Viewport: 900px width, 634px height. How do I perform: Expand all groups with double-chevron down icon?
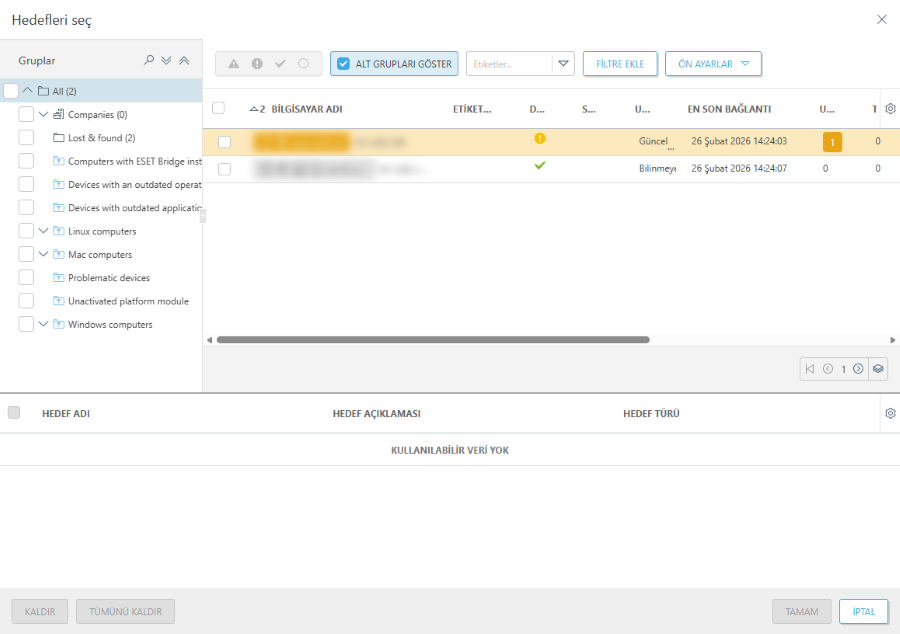(166, 60)
